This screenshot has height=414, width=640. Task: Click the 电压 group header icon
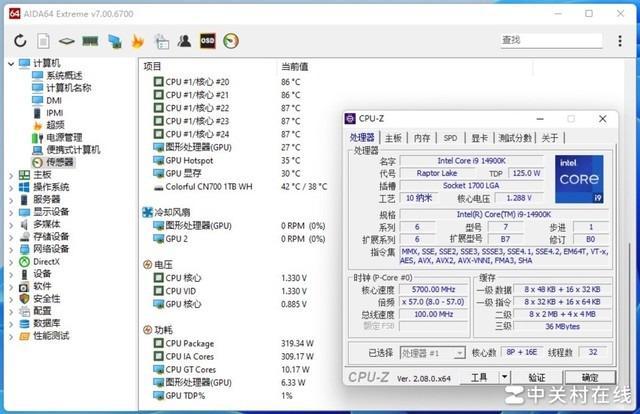tap(147, 265)
